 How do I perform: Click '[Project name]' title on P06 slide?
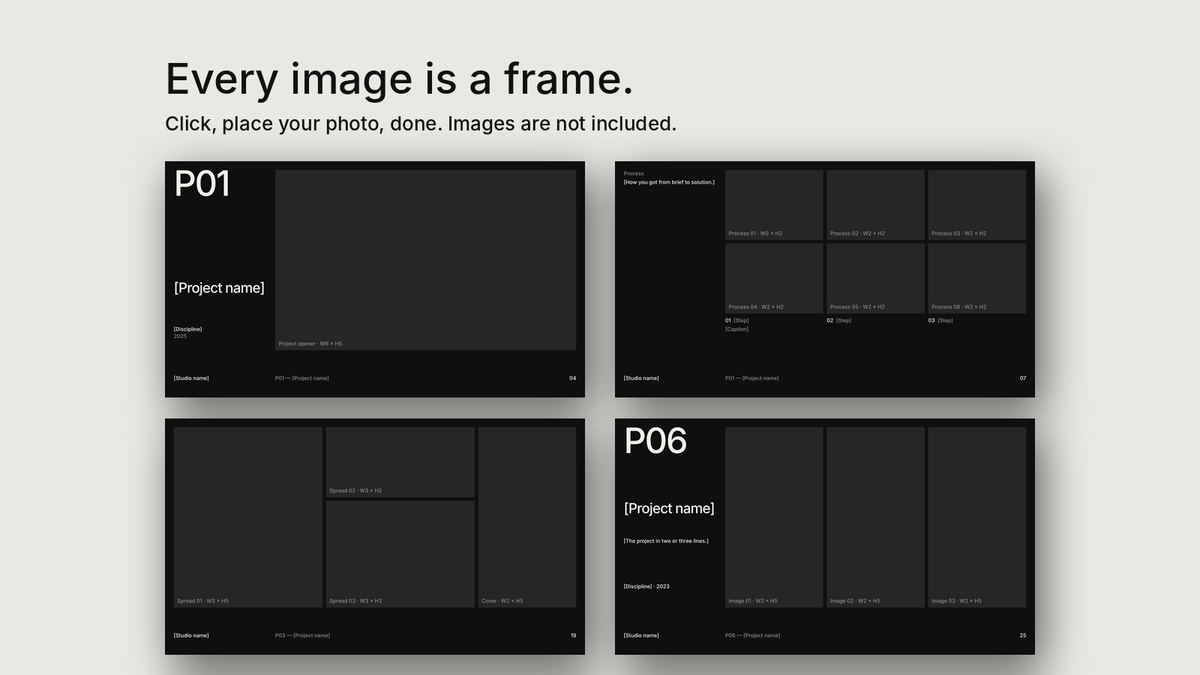pyautogui.click(x=669, y=508)
